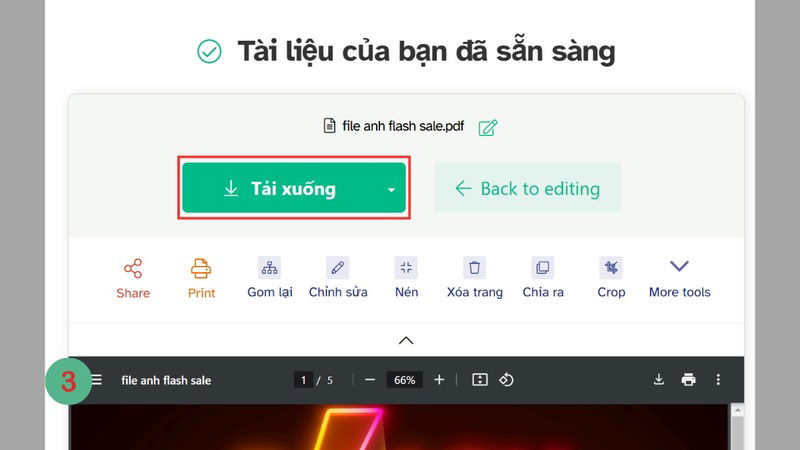The height and width of the screenshot is (450, 800).
Task: Download PDF from the viewer toolbar
Action: 659,380
